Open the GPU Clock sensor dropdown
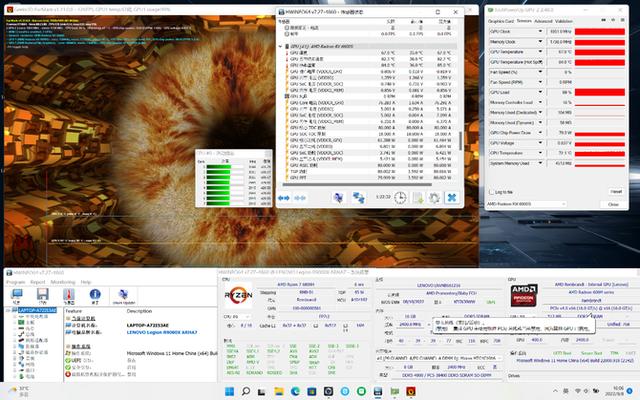This screenshot has height=400, width=640. [541, 31]
